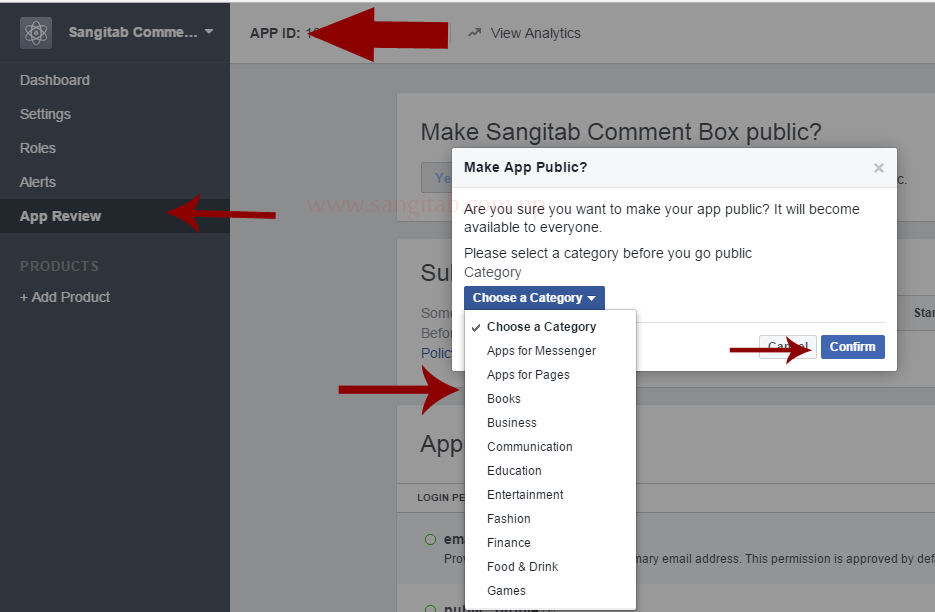935x612 pixels.
Task: Open the Alerts section
Action: 37,182
